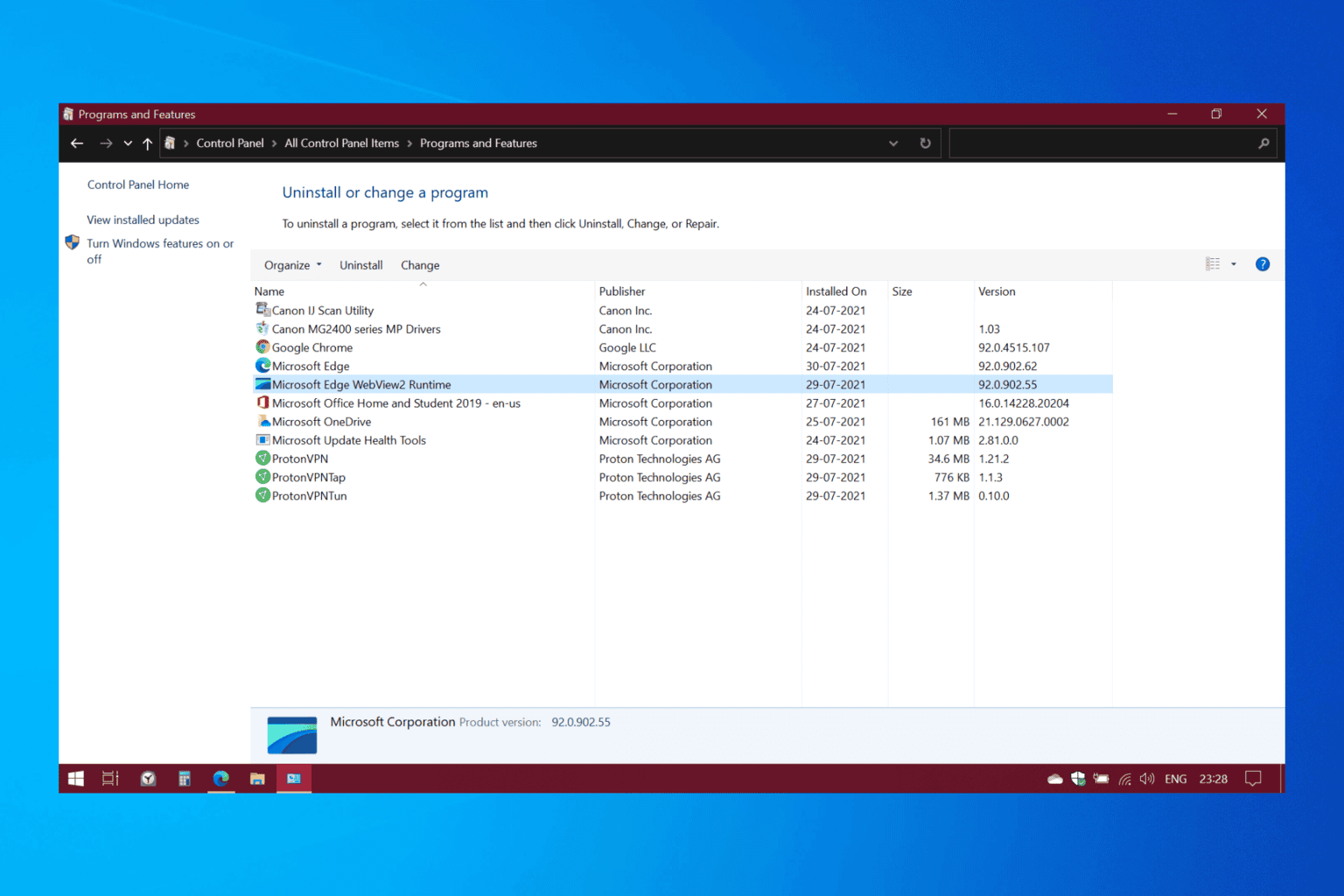Refresh the Programs and Features address bar
1344x896 pixels.
point(925,143)
